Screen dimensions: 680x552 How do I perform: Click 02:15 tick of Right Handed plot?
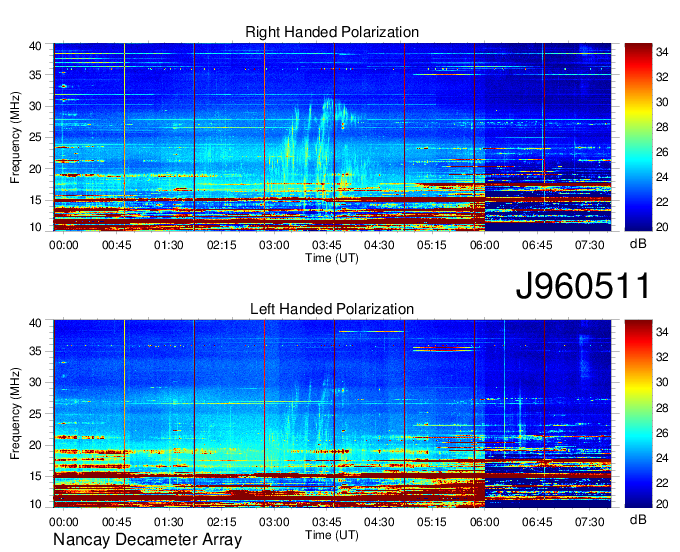pos(222,245)
